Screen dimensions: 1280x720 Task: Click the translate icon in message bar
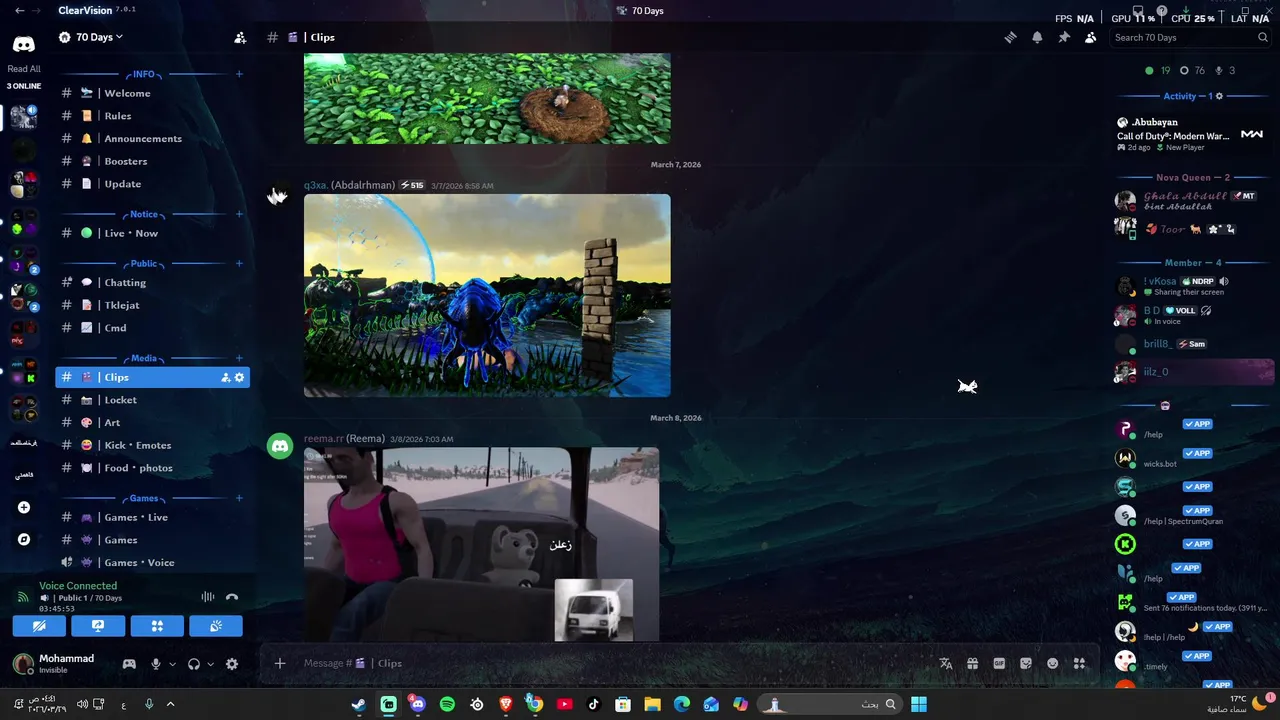pyautogui.click(x=946, y=663)
